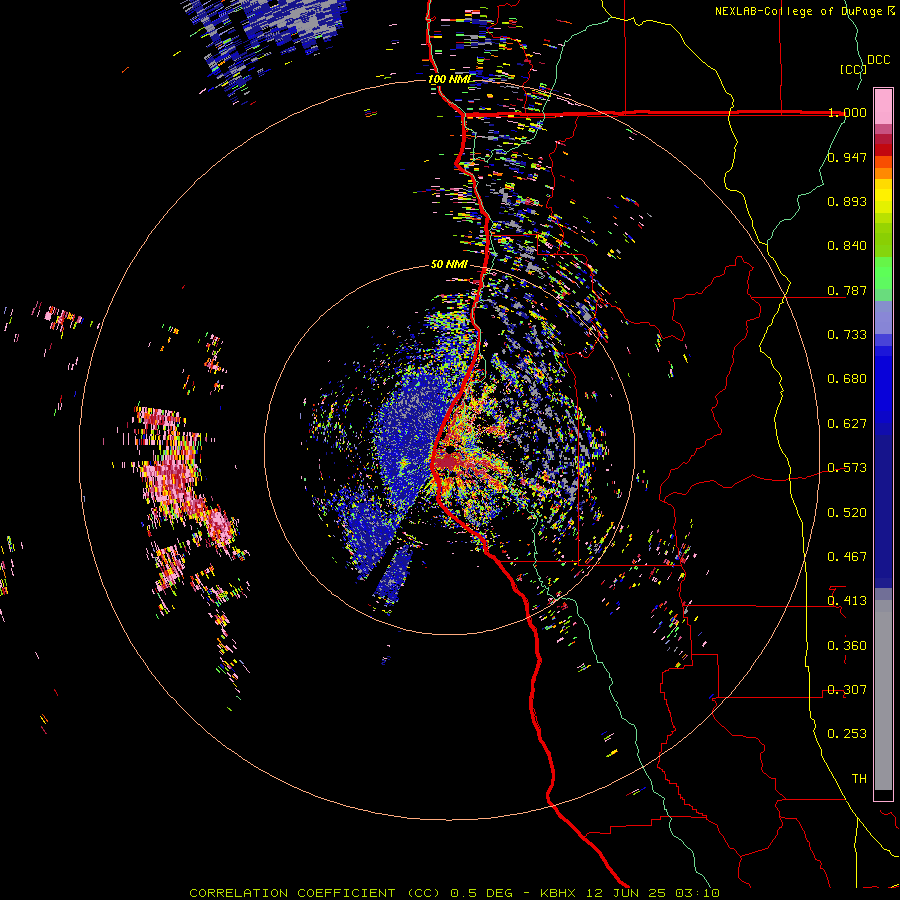The image size is (900, 900).
Task: Click the [CC] legend unit label
Action: click(x=853, y=69)
